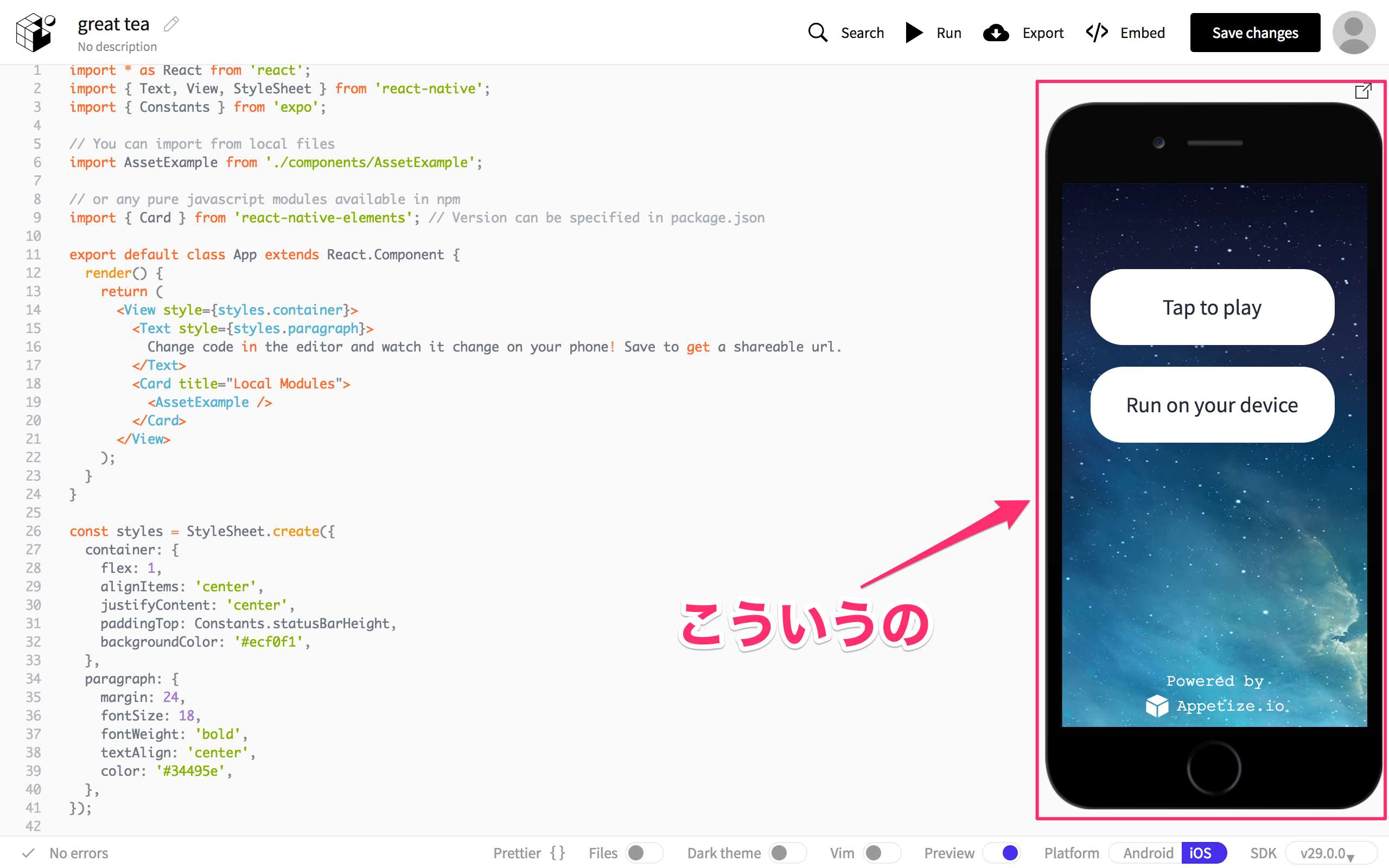Click the Export cloud download icon
1389x868 pixels.
996,33
